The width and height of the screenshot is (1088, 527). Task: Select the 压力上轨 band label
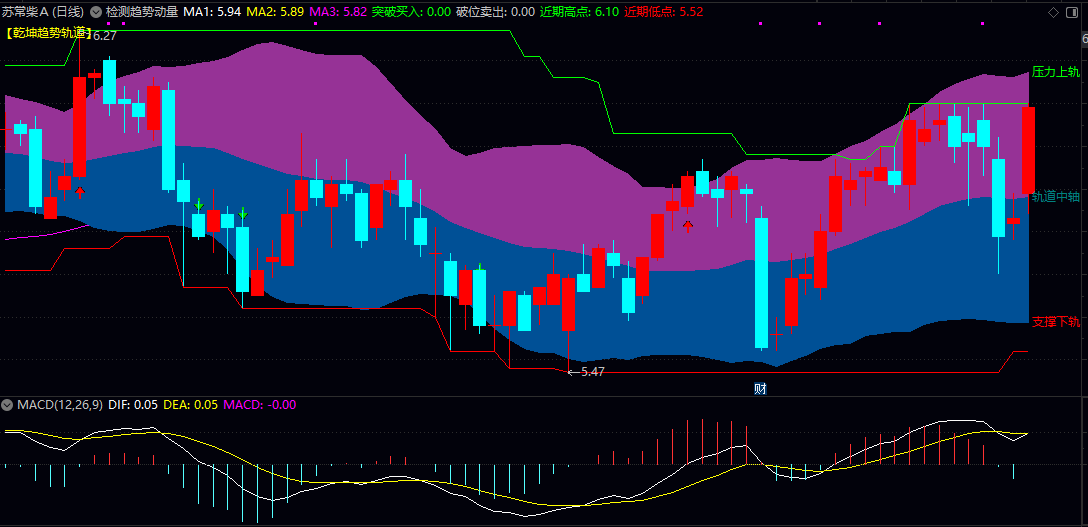(x=1055, y=71)
